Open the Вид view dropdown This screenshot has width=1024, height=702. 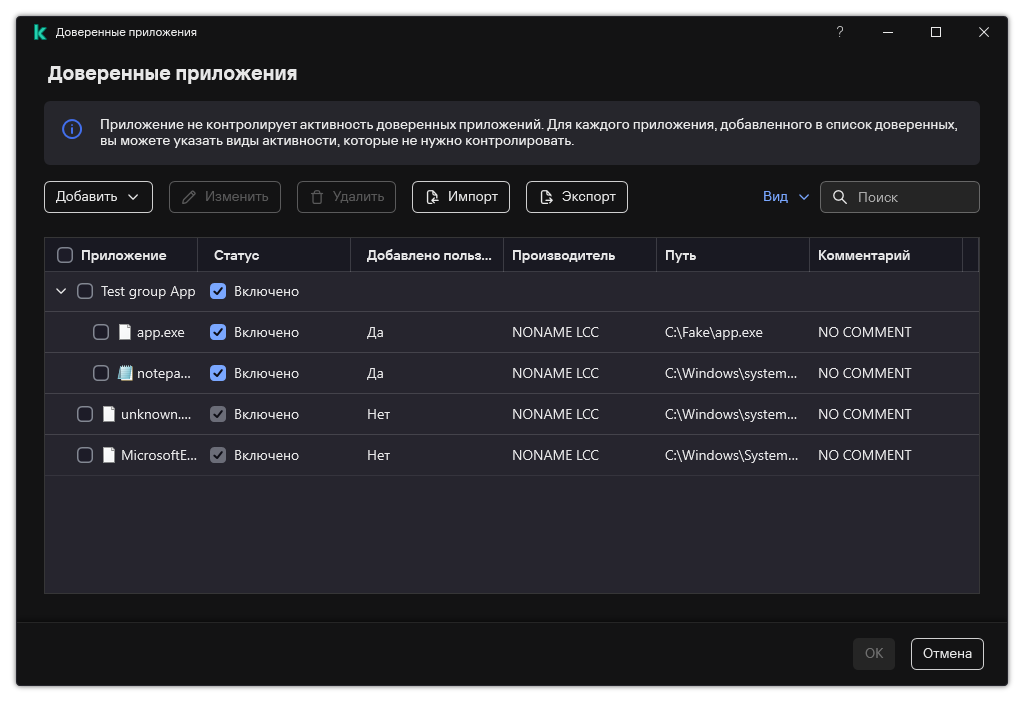[x=785, y=197]
